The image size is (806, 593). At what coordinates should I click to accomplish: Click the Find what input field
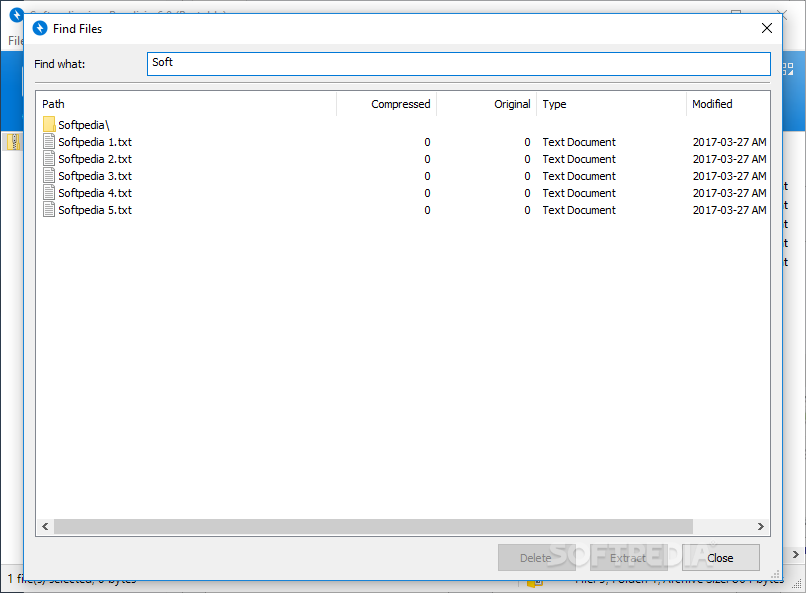click(x=459, y=64)
